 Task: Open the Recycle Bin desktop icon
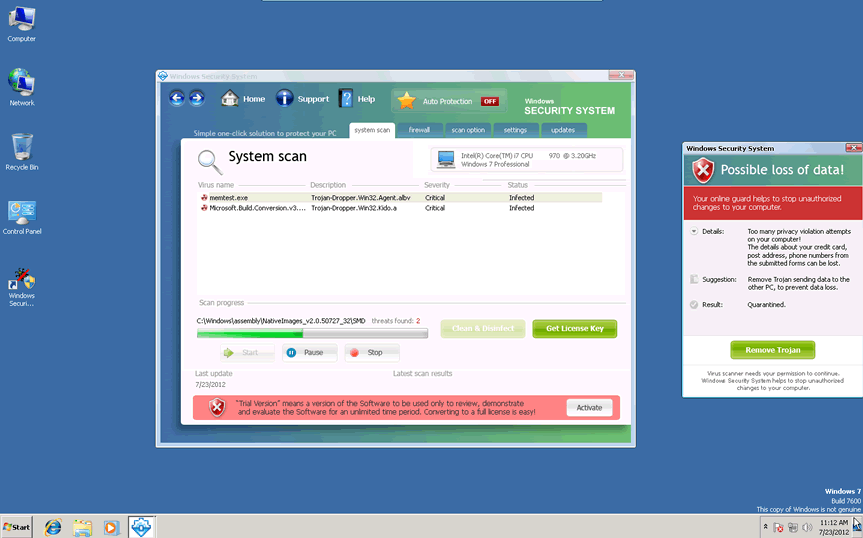pyautogui.click(x=21, y=147)
